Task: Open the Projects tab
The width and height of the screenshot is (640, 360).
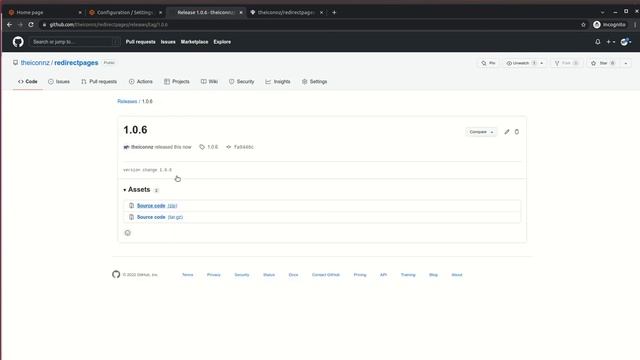Action: (x=177, y=82)
